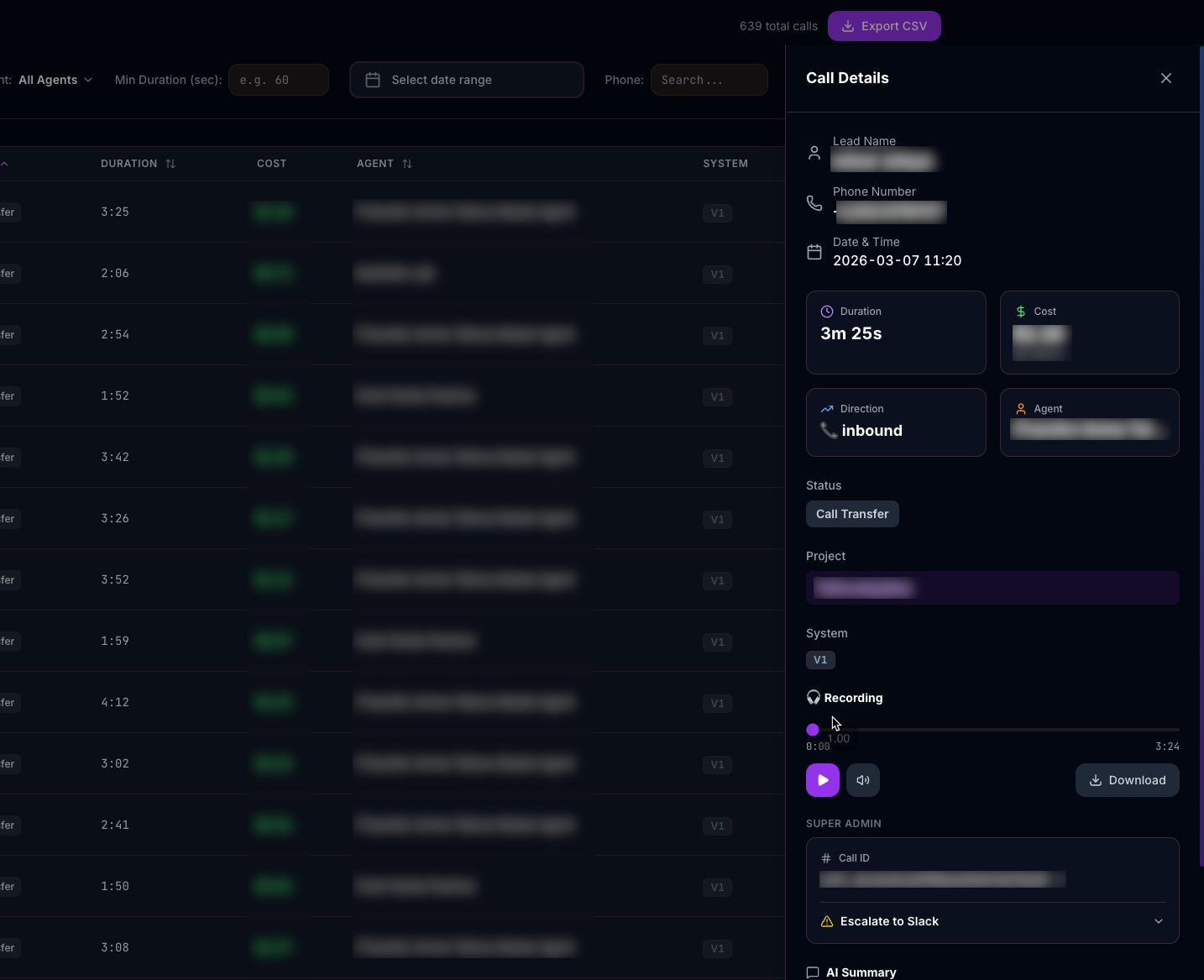Click the recording end time 3:24

click(1167, 747)
